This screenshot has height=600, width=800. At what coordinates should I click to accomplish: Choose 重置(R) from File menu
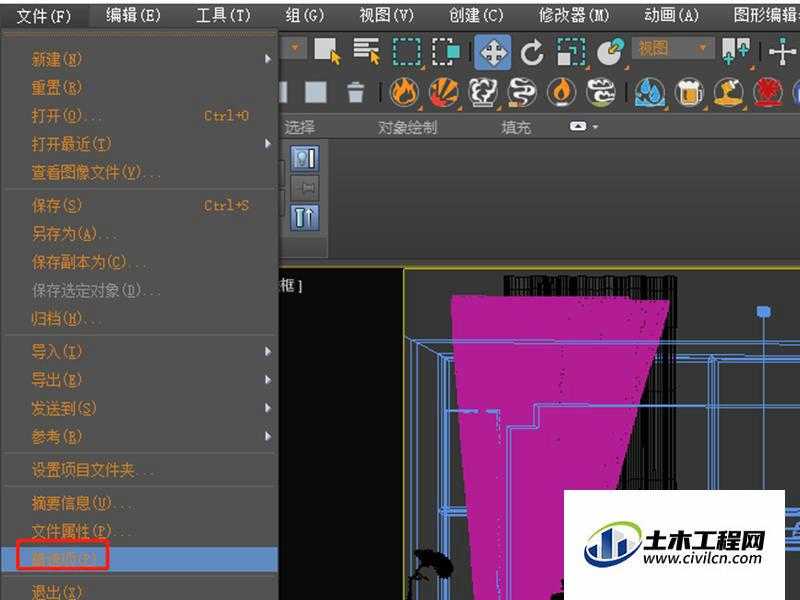140,88
